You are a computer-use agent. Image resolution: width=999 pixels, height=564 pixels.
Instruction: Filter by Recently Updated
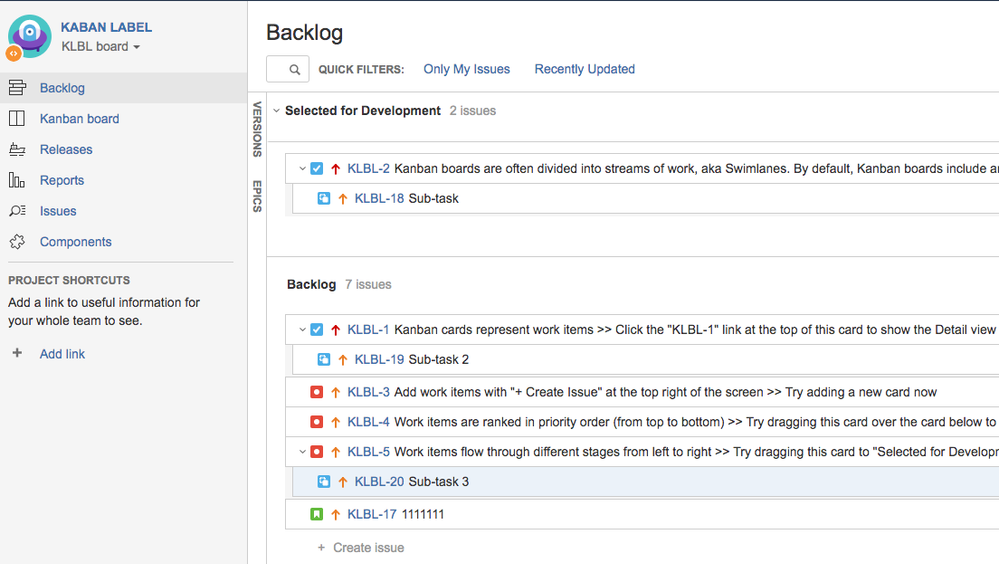pyautogui.click(x=584, y=69)
